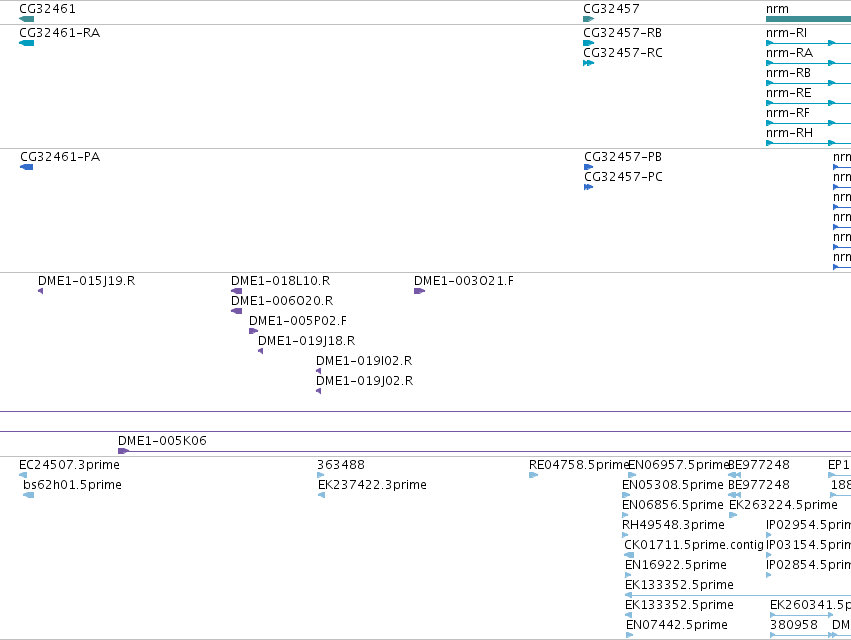Click the EC24507.3prime label
The height and width of the screenshot is (640, 851).
pyautogui.click(x=69, y=465)
